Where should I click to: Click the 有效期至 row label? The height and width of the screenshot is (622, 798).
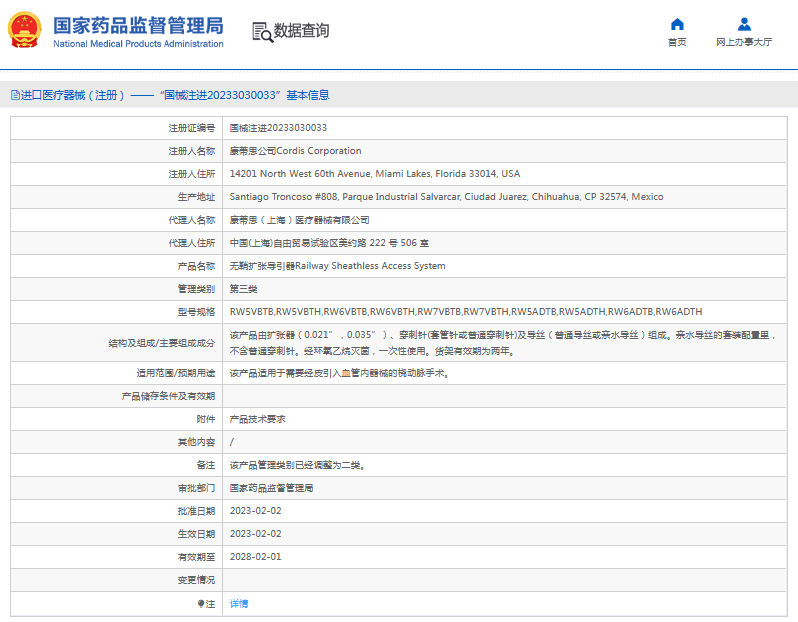(x=196, y=556)
